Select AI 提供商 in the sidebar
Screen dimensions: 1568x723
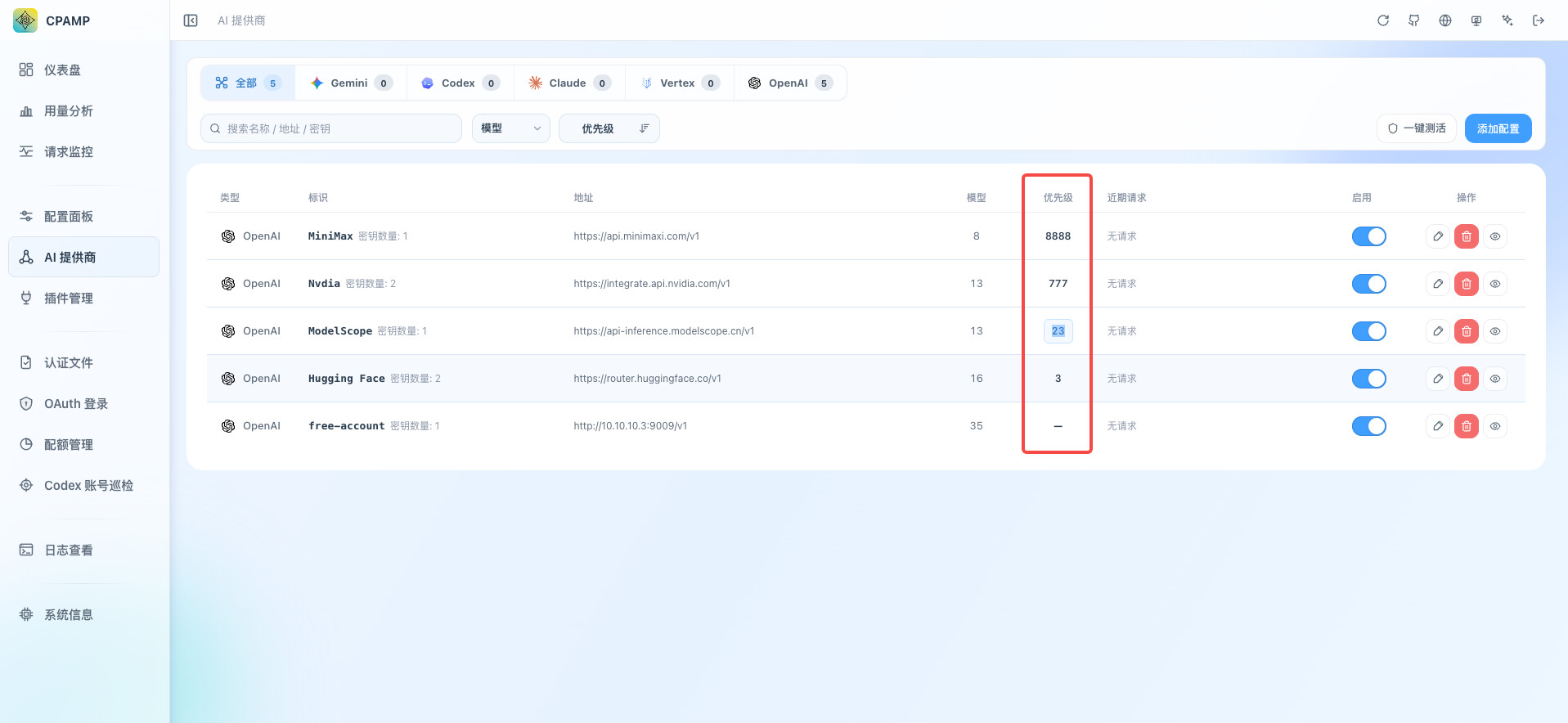[83, 257]
